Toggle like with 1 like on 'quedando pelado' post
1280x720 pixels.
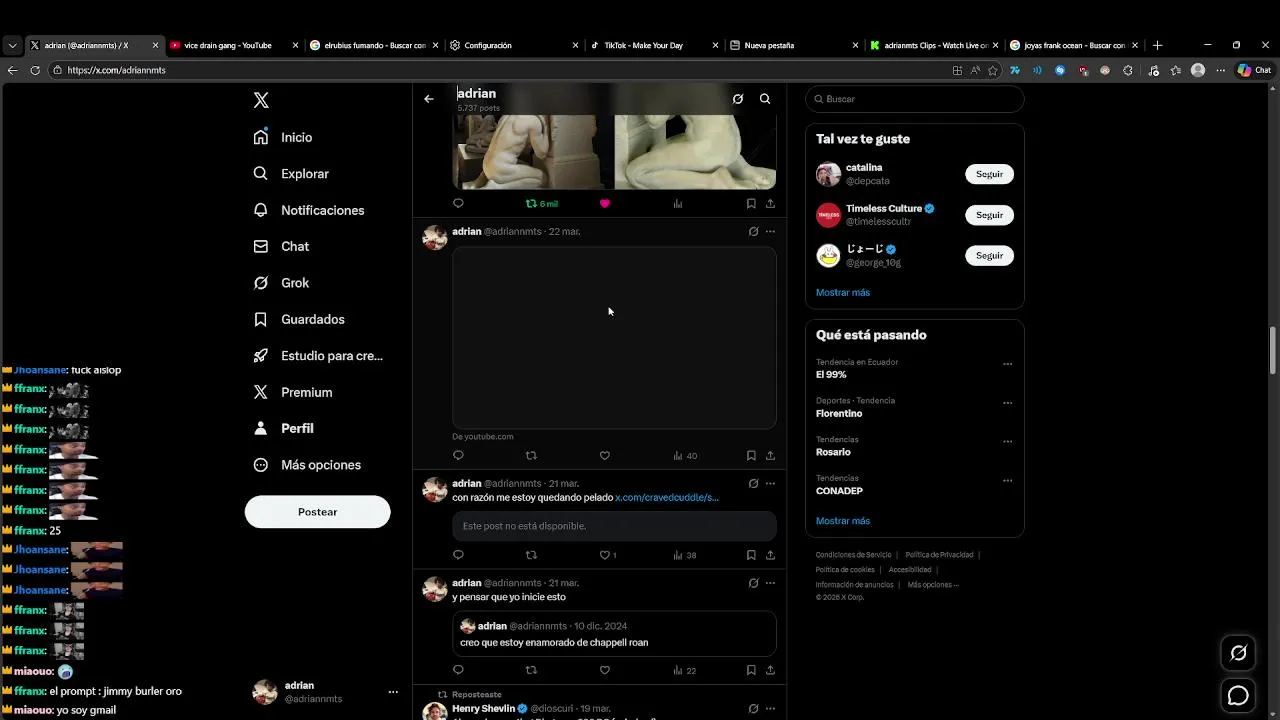coord(607,555)
